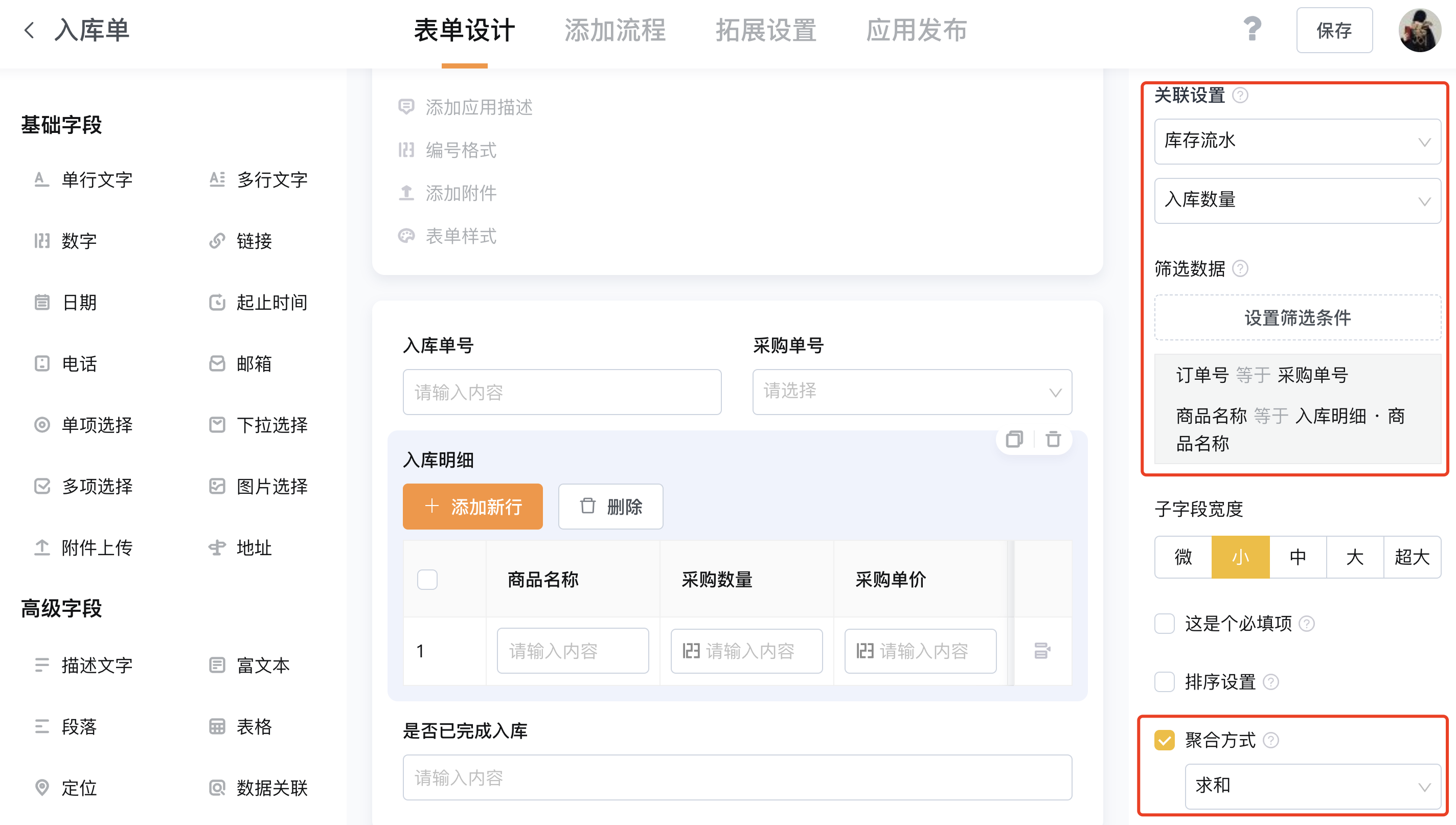
Task: Click 添加附件 option
Action: pos(447,193)
